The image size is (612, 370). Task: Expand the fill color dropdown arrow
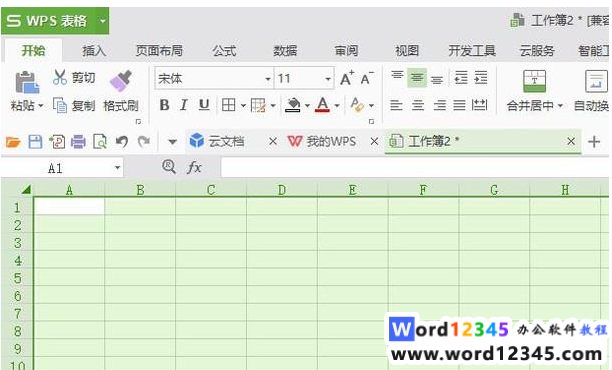307,105
